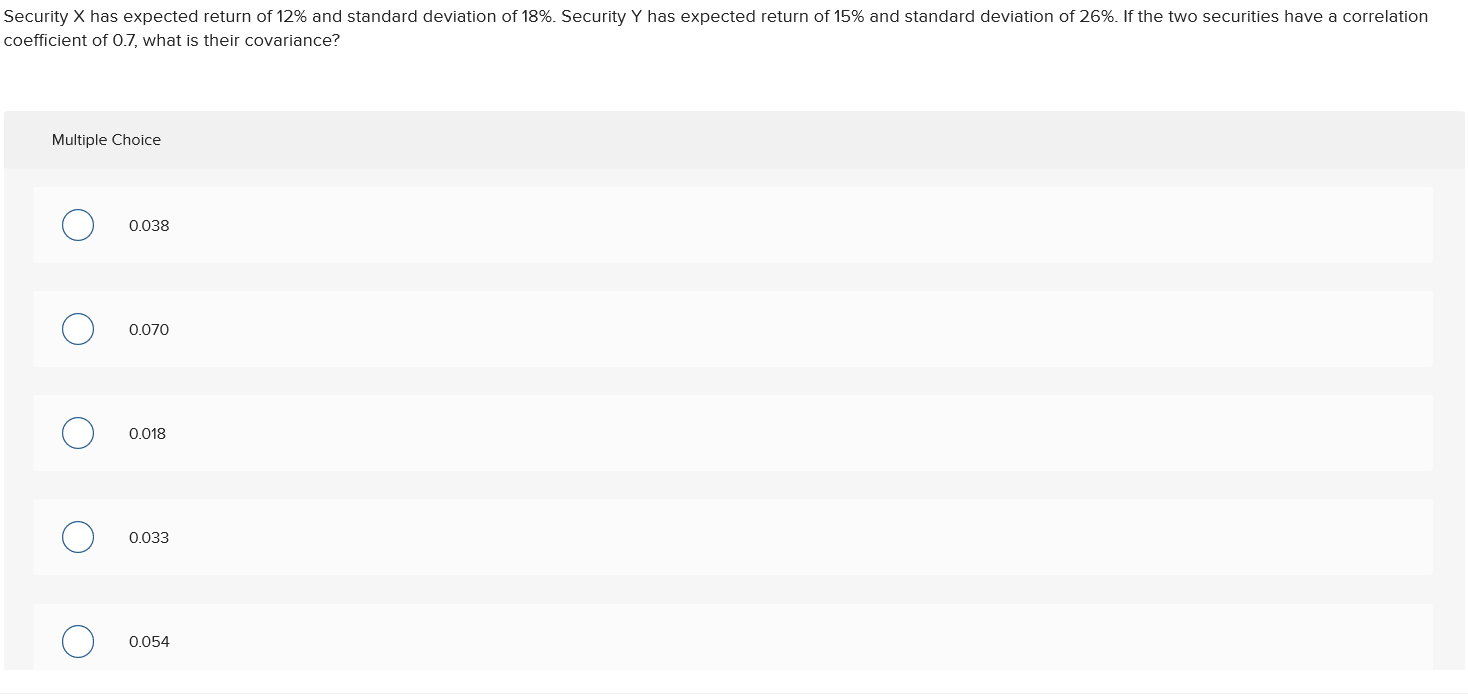Click the first answer option row

tap(700, 224)
